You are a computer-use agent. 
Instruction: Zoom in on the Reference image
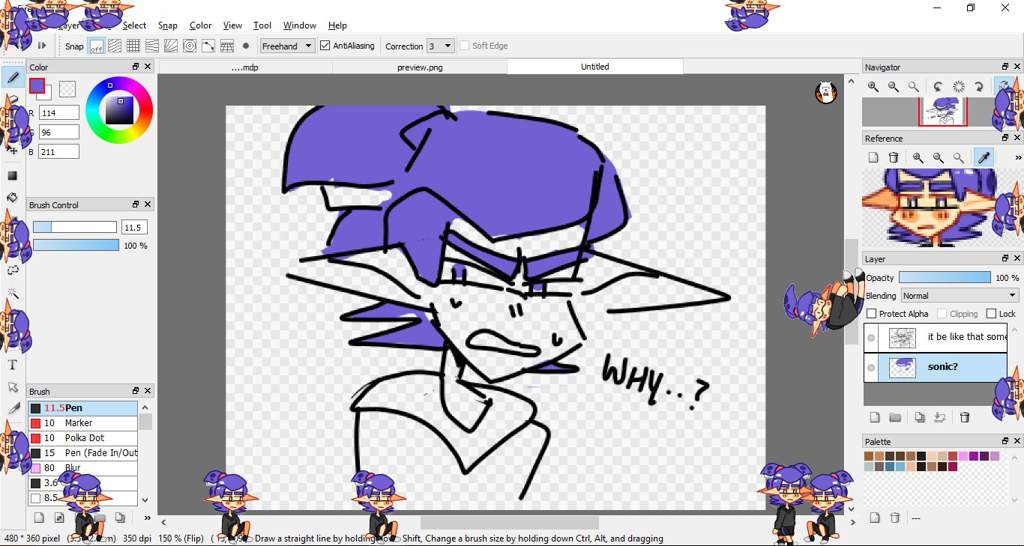[x=918, y=157]
